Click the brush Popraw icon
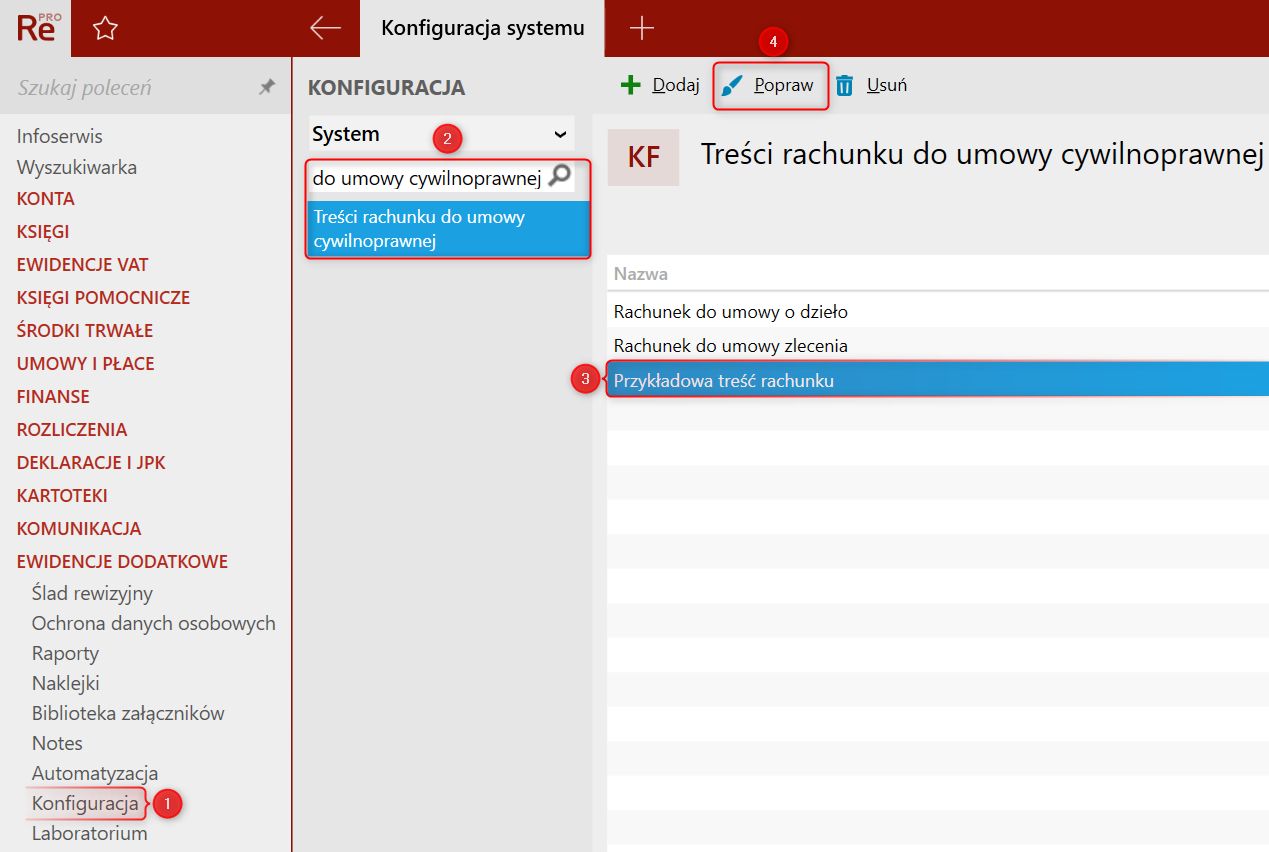The image size is (1269, 852). 734,85
